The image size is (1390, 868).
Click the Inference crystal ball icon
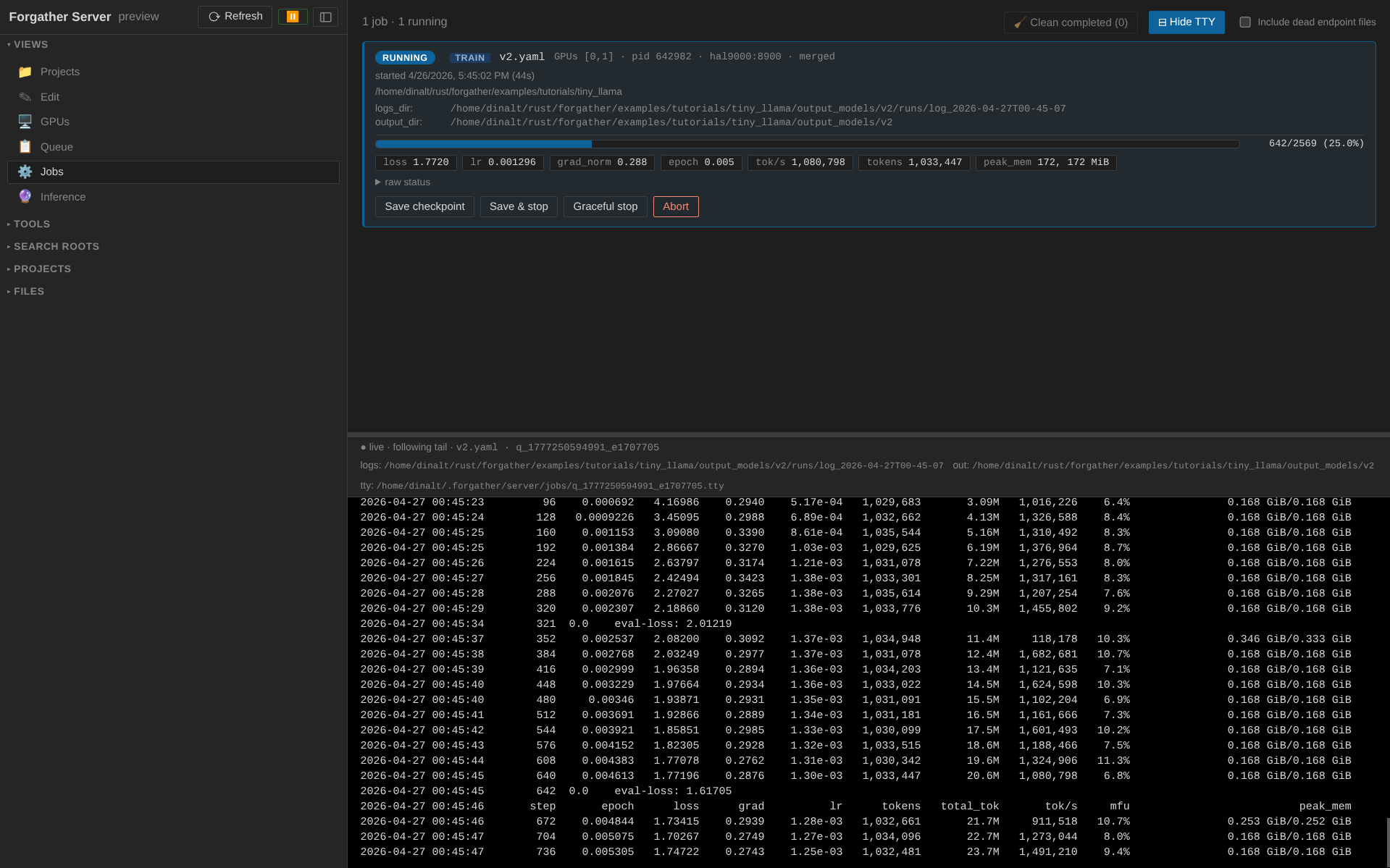point(25,197)
